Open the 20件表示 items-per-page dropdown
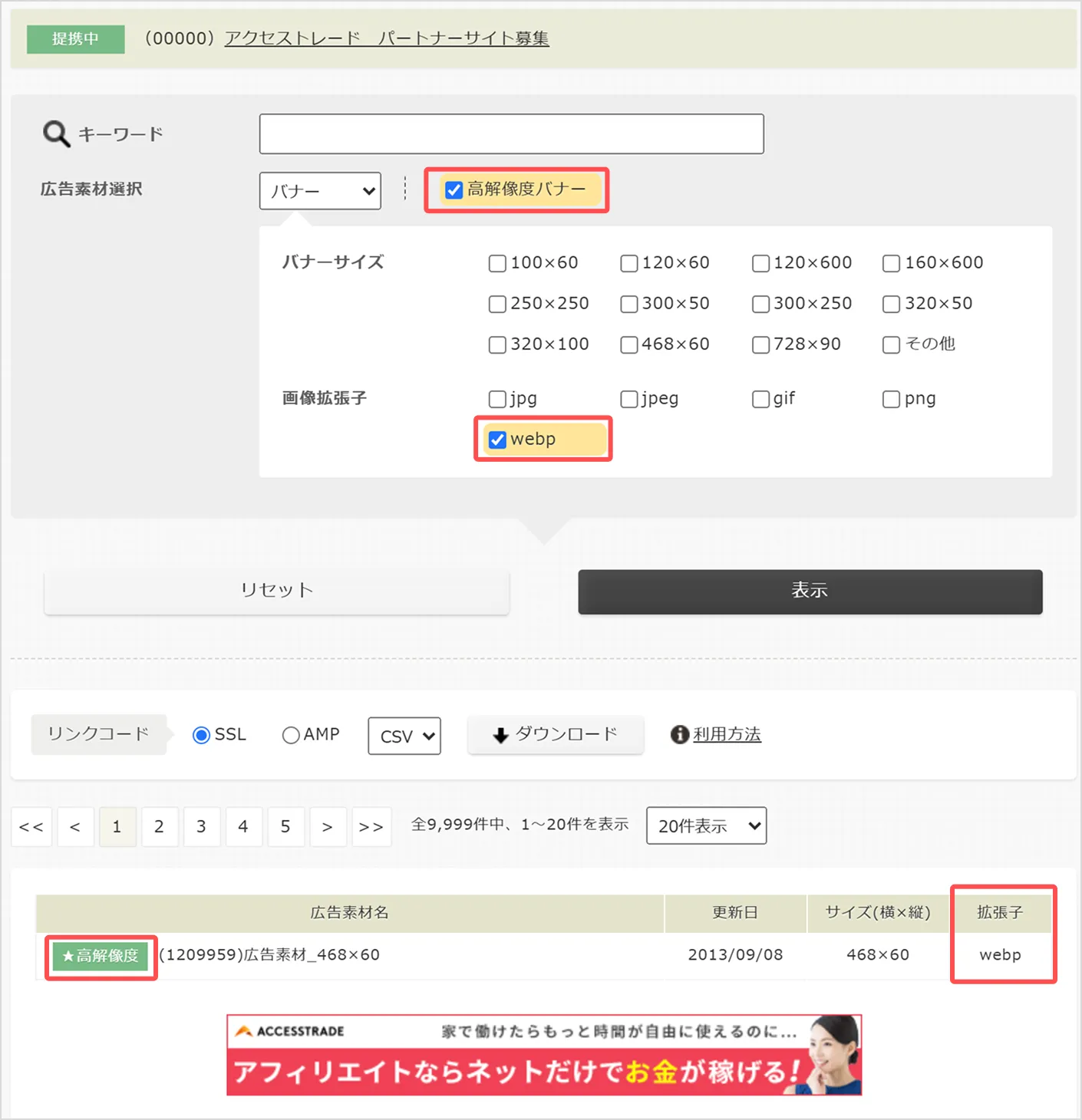The image size is (1082, 1120). (705, 825)
